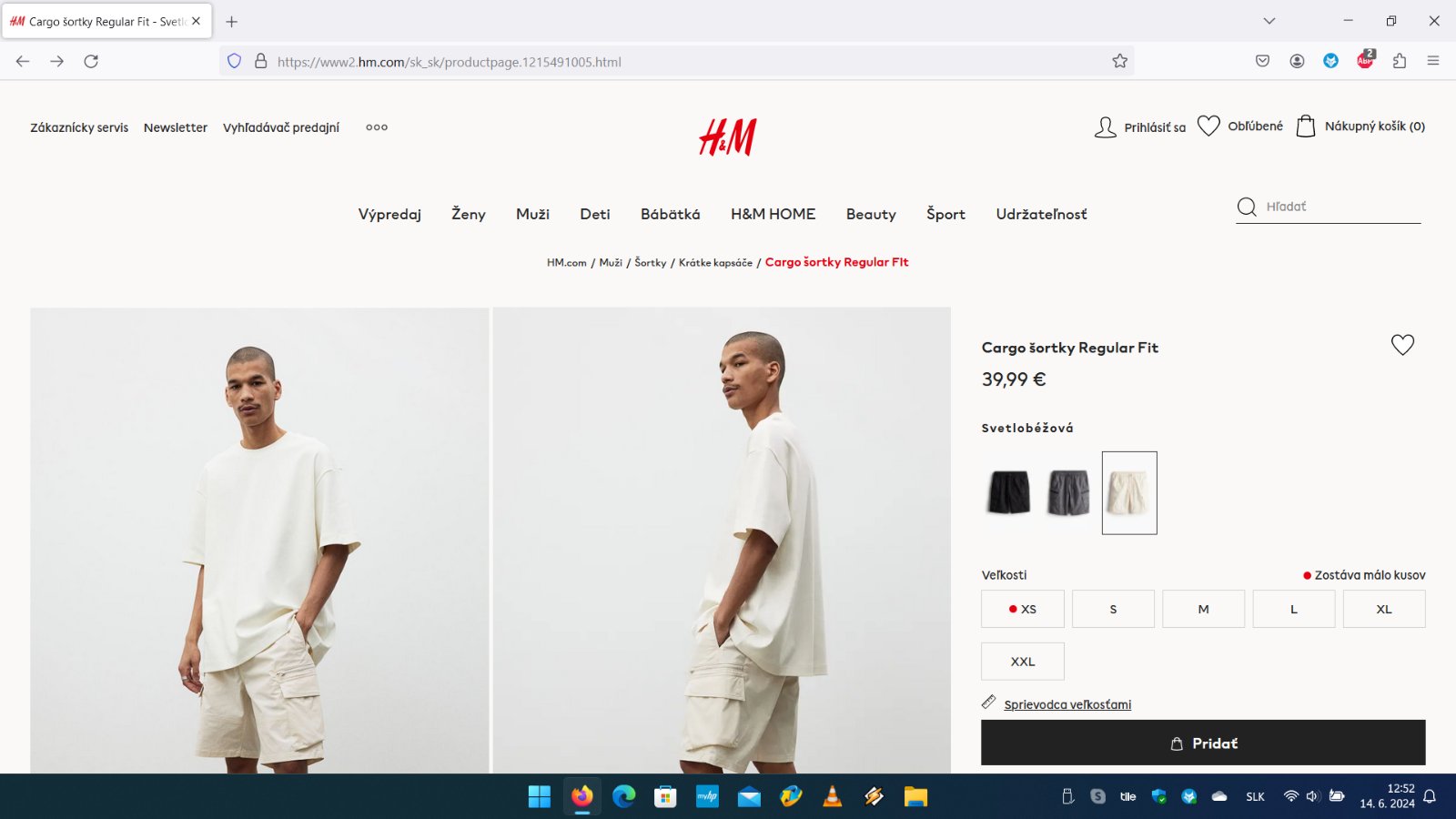Viewport: 1456px width, 819px height.
Task: Open the Výpredaj navigation menu
Action: [x=389, y=214]
